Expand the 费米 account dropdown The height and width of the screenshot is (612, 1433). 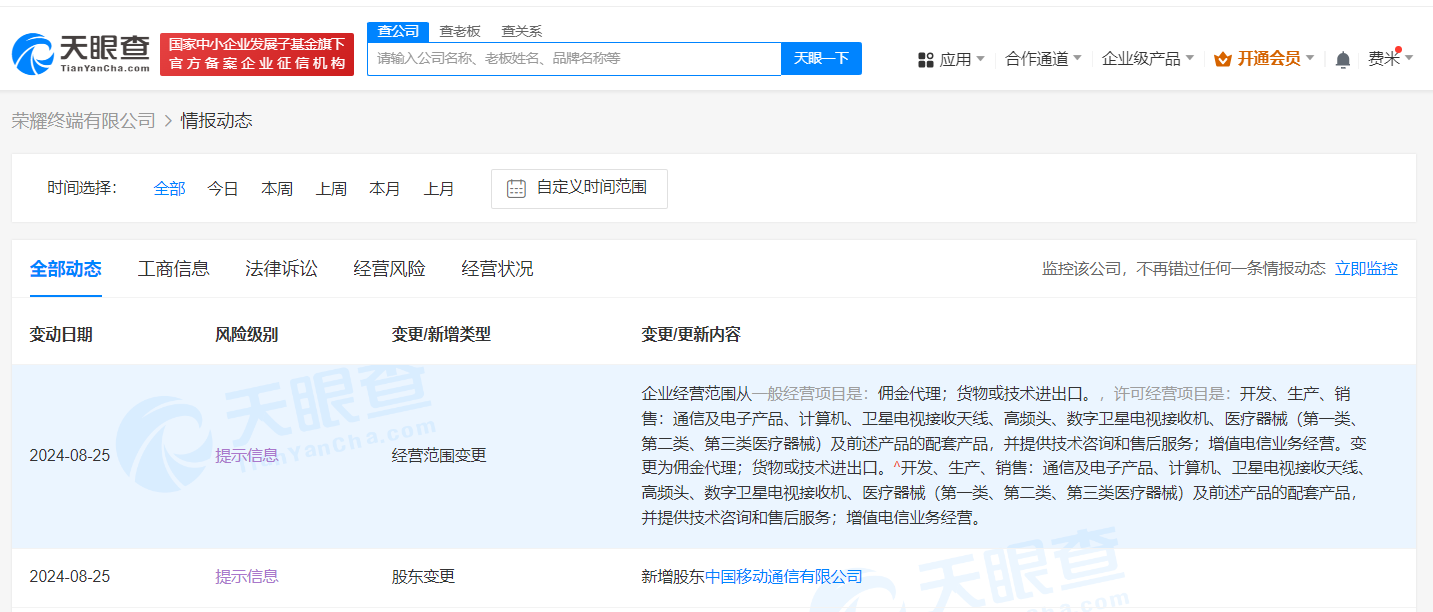pyautogui.click(x=1390, y=58)
